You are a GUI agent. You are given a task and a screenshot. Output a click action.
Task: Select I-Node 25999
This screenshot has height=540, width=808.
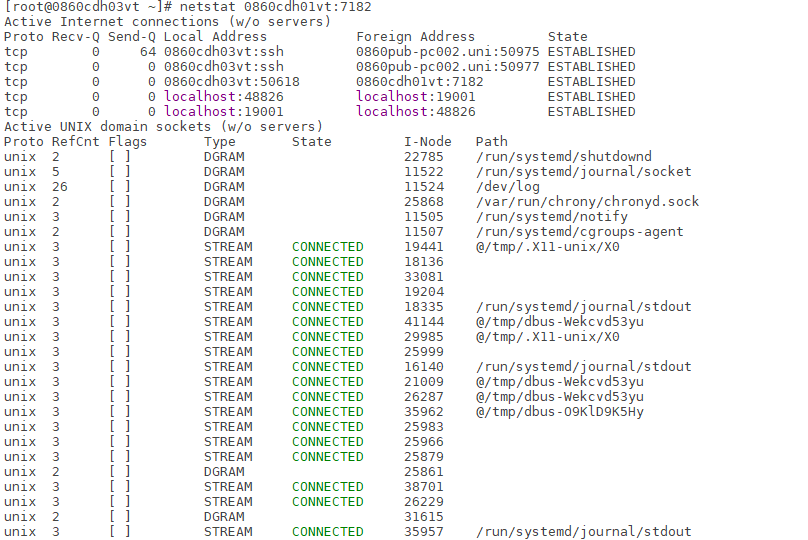[x=424, y=351]
